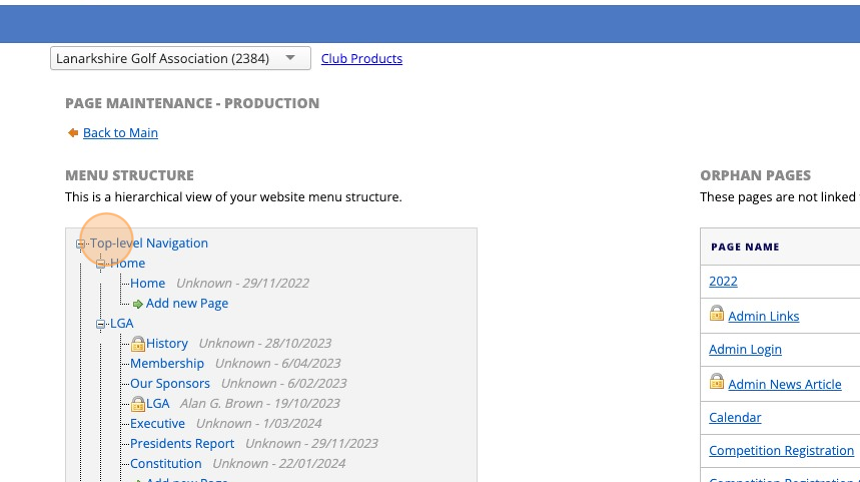This screenshot has width=860, height=482.
Task: Collapse the Top-level Navigation tree node
Action: (80, 244)
